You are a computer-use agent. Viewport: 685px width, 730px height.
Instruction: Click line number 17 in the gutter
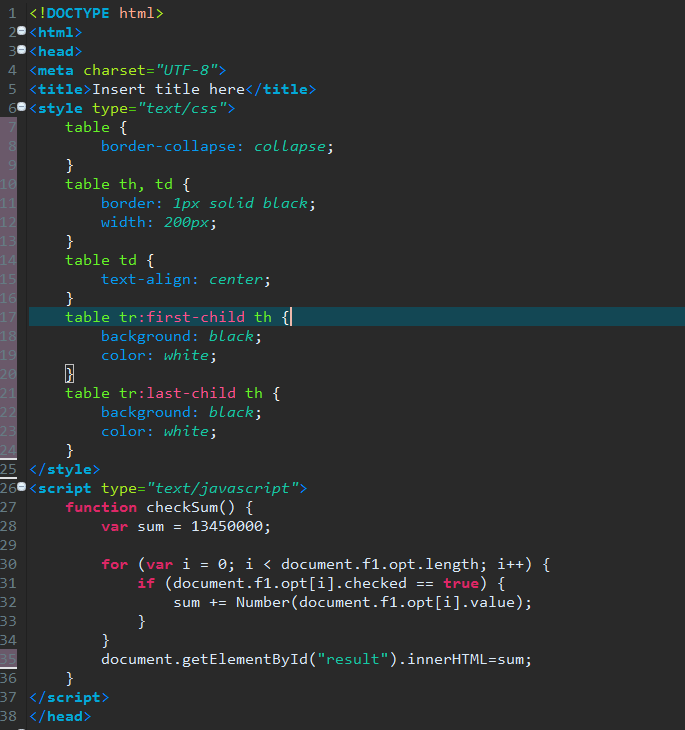point(8,317)
